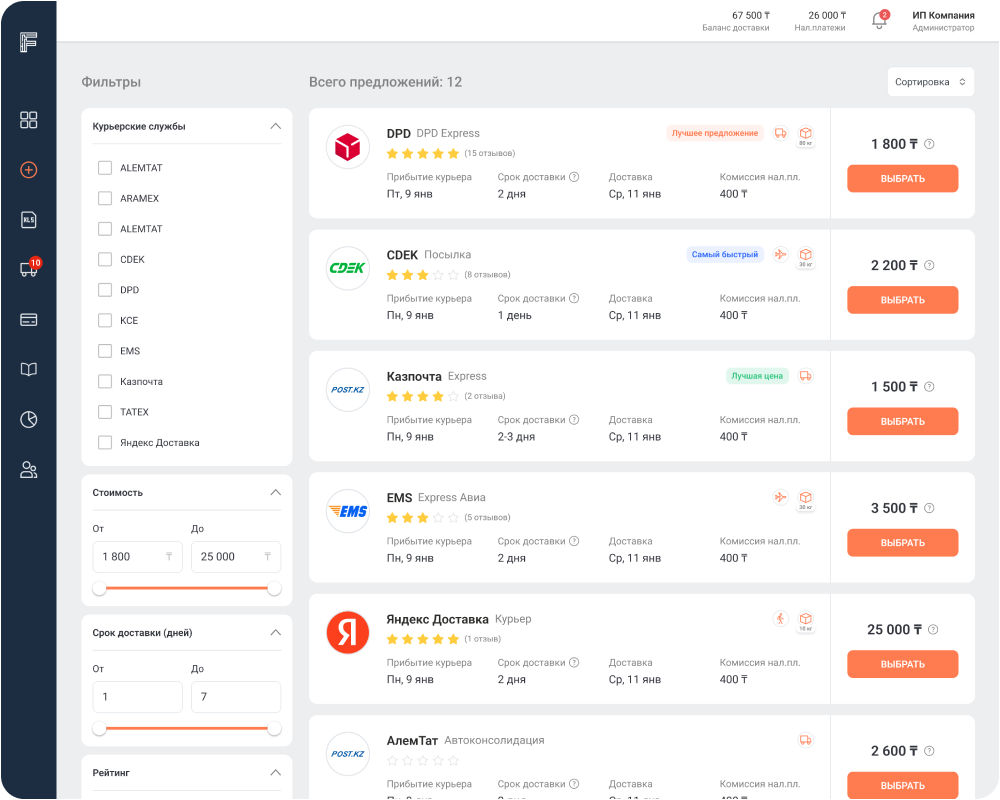Open the ИП Компания account menu

click(x=942, y=21)
